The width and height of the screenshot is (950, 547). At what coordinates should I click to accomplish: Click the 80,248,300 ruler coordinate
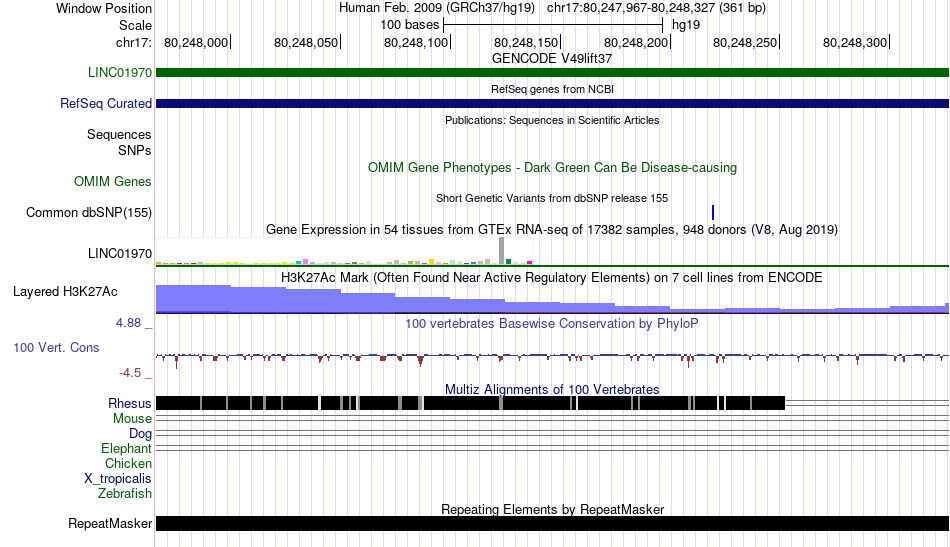coord(855,42)
